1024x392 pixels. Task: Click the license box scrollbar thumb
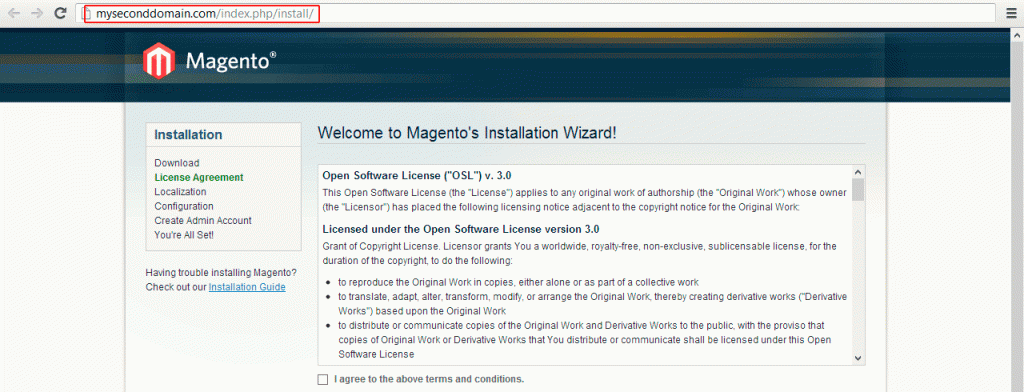click(858, 189)
